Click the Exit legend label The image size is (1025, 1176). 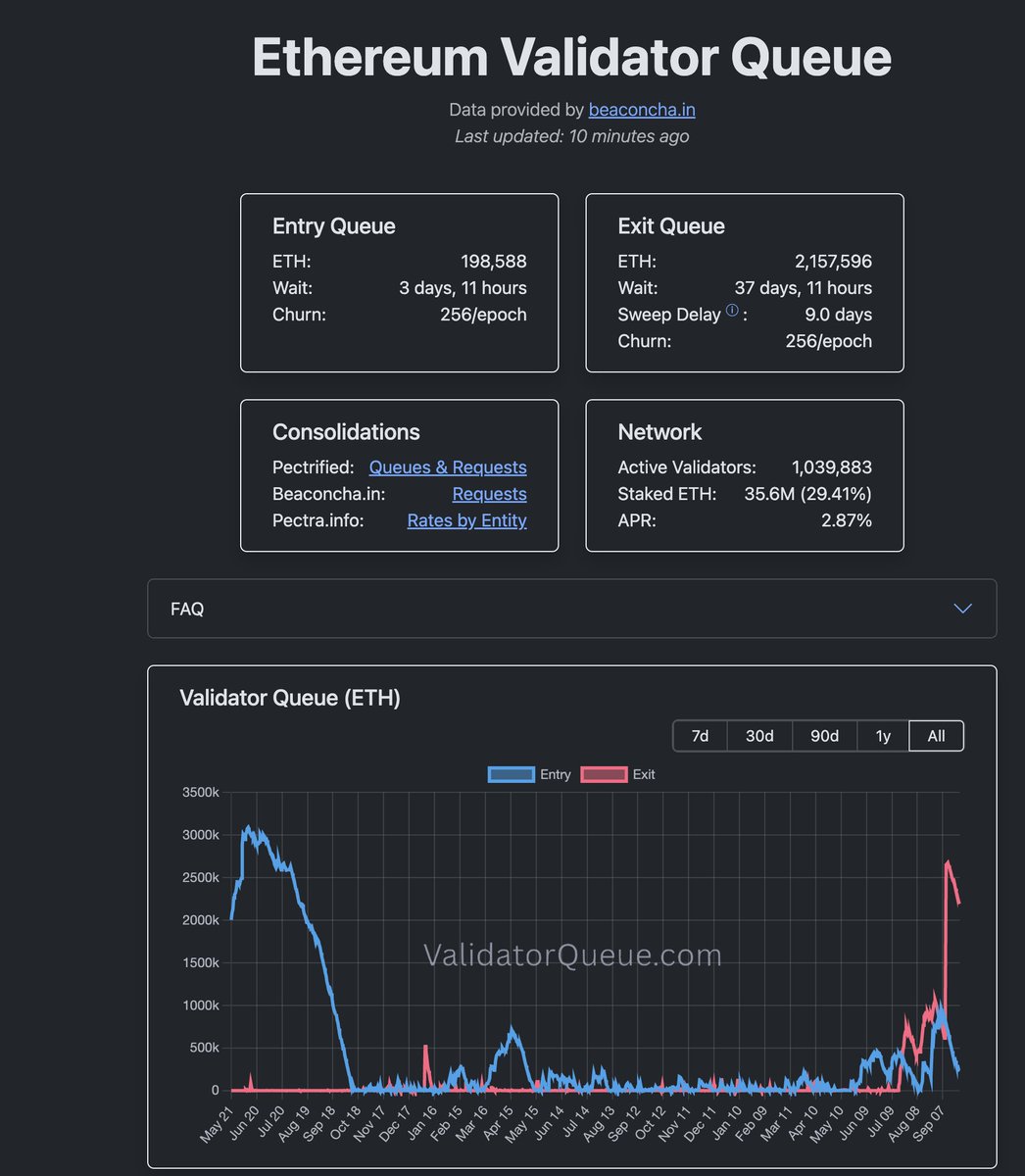tap(644, 774)
